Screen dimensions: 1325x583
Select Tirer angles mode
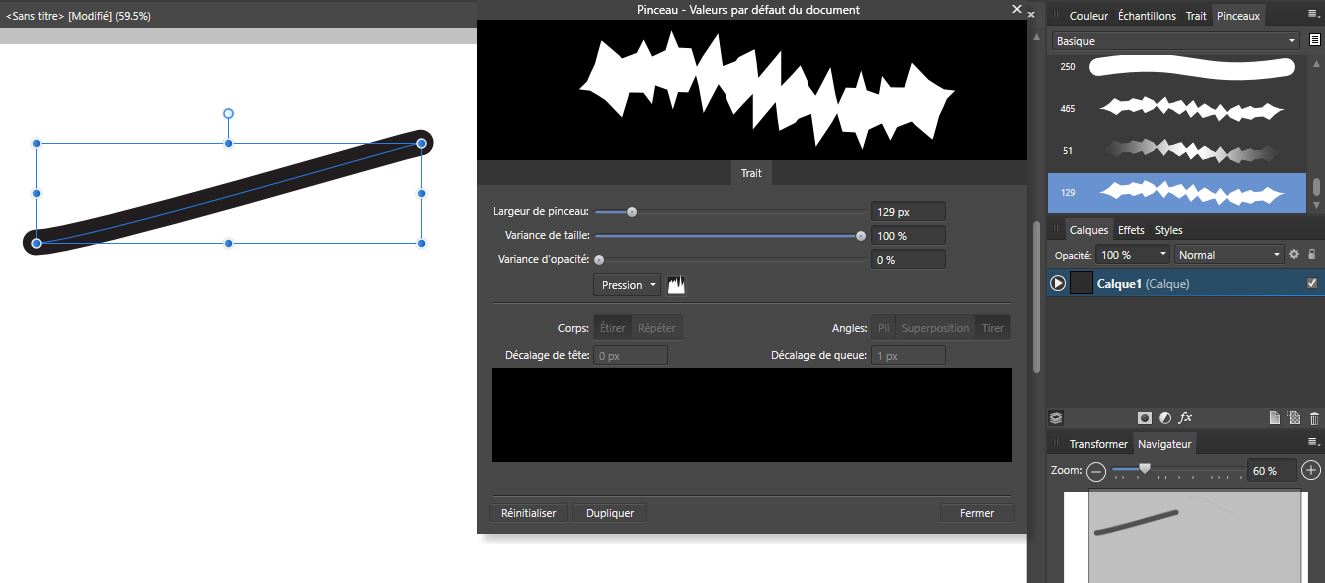point(993,328)
